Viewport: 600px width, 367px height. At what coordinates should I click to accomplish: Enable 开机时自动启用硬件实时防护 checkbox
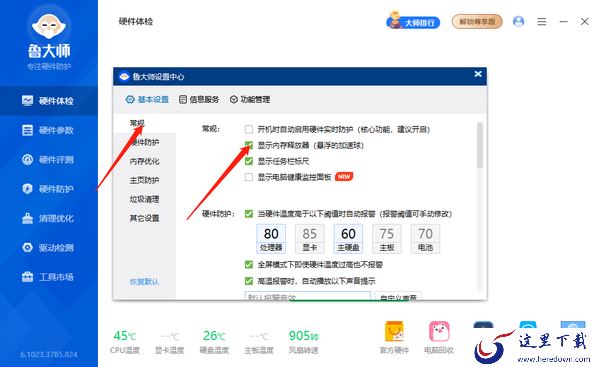[x=249, y=129]
